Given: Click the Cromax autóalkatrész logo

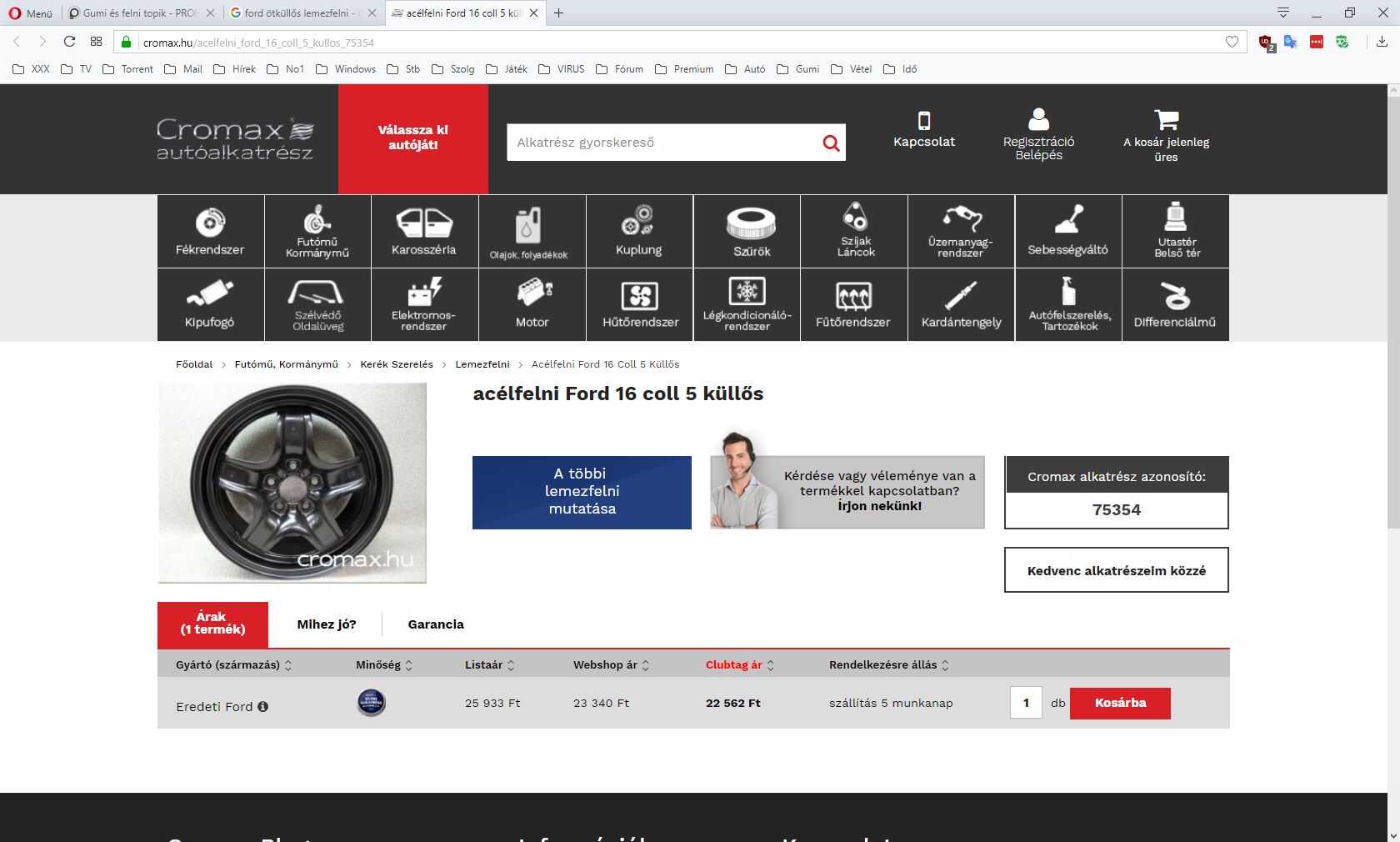Looking at the screenshot, I should pyautogui.click(x=236, y=138).
